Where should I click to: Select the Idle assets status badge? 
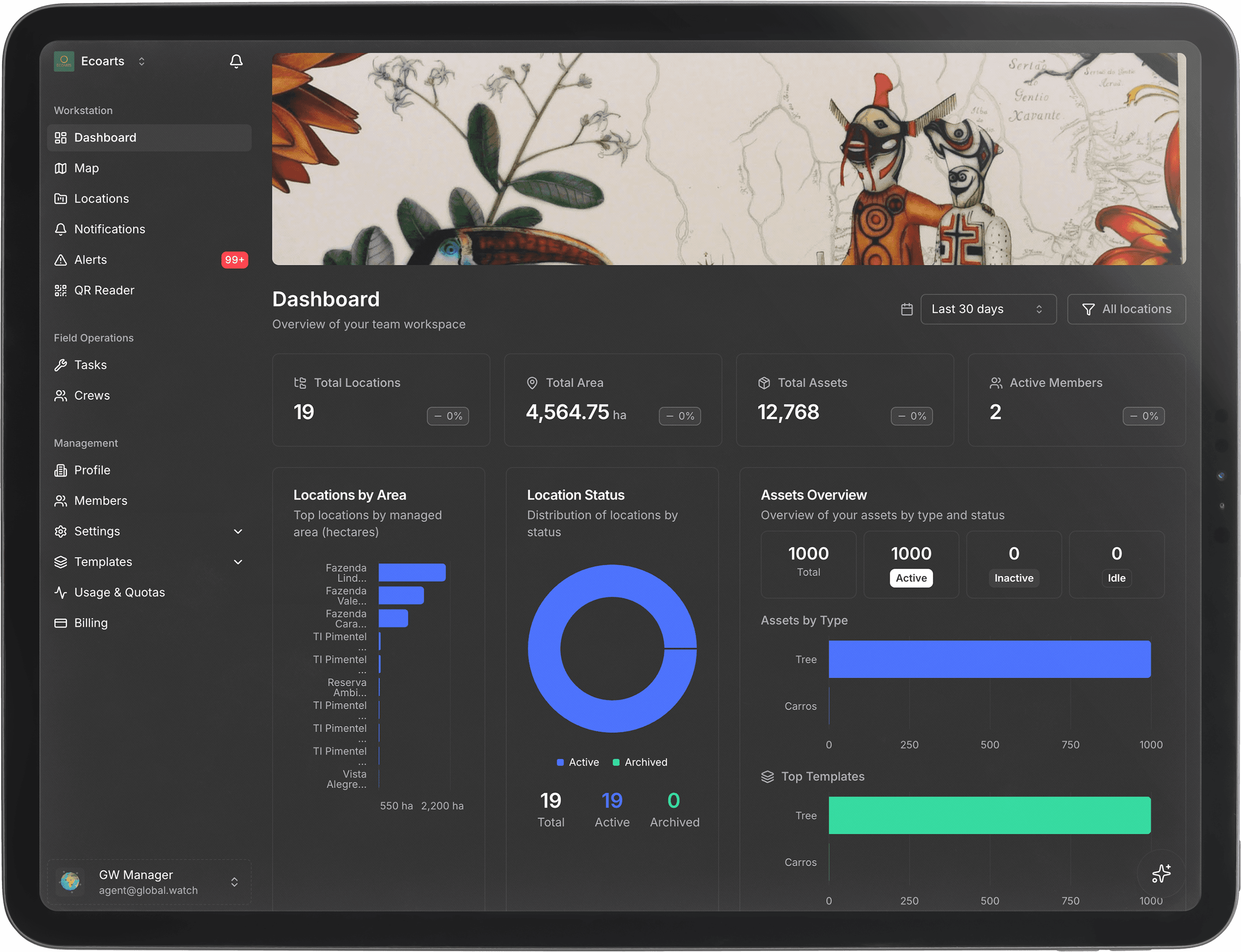(1117, 579)
